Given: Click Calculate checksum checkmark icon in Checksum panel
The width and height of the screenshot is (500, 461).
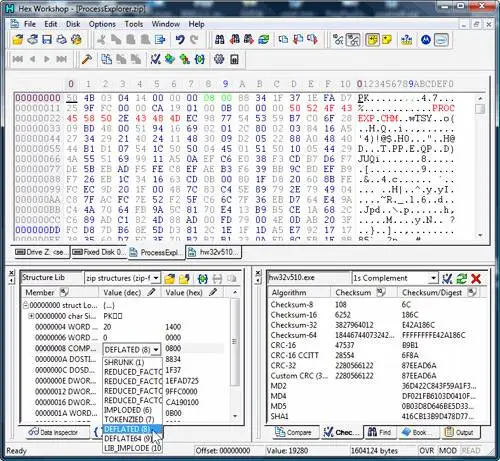Looking at the screenshot, I should tap(447, 279).
